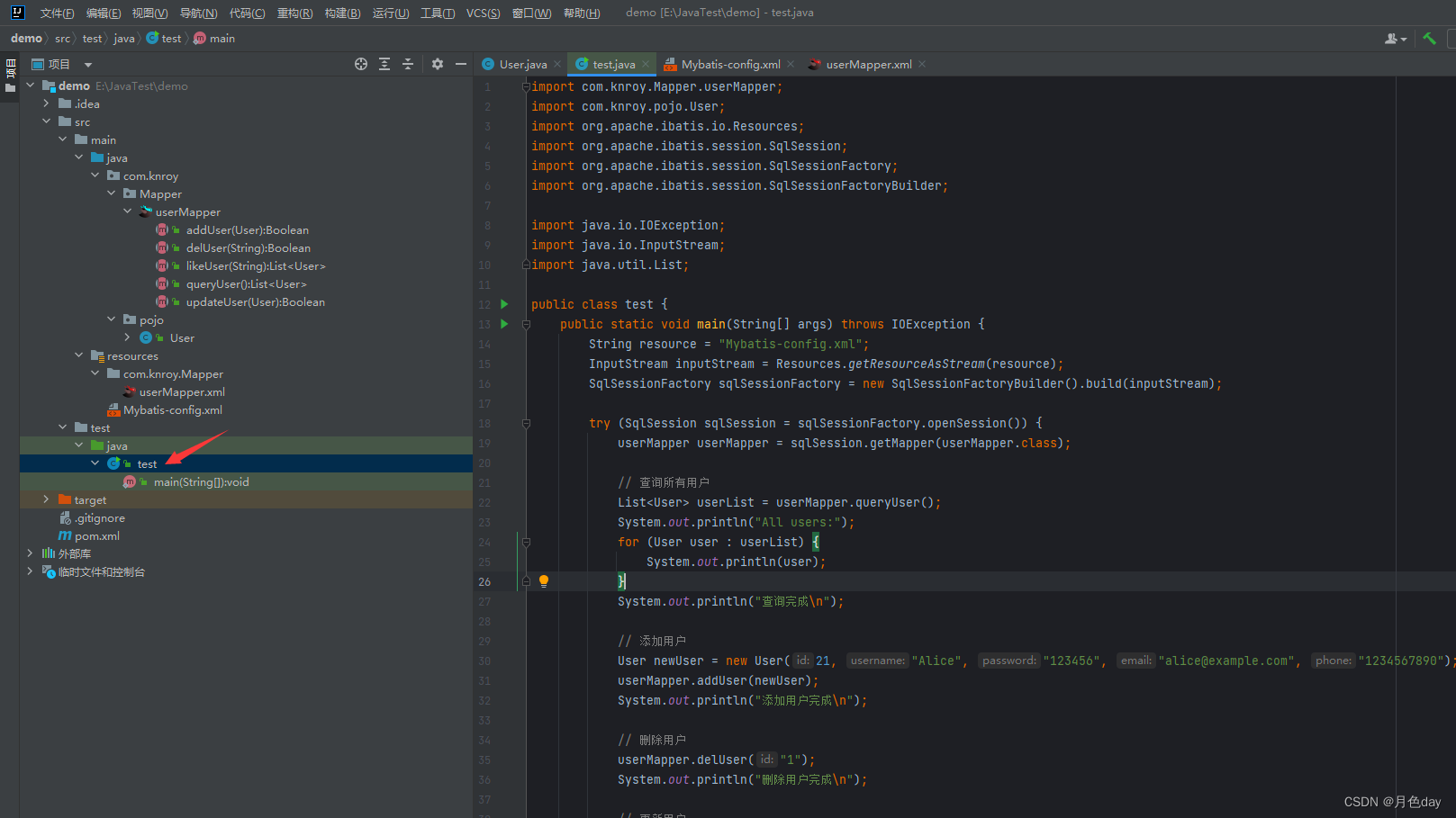Select main(String[]):void under test class
The width and height of the screenshot is (1456, 818).
click(201, 481)
